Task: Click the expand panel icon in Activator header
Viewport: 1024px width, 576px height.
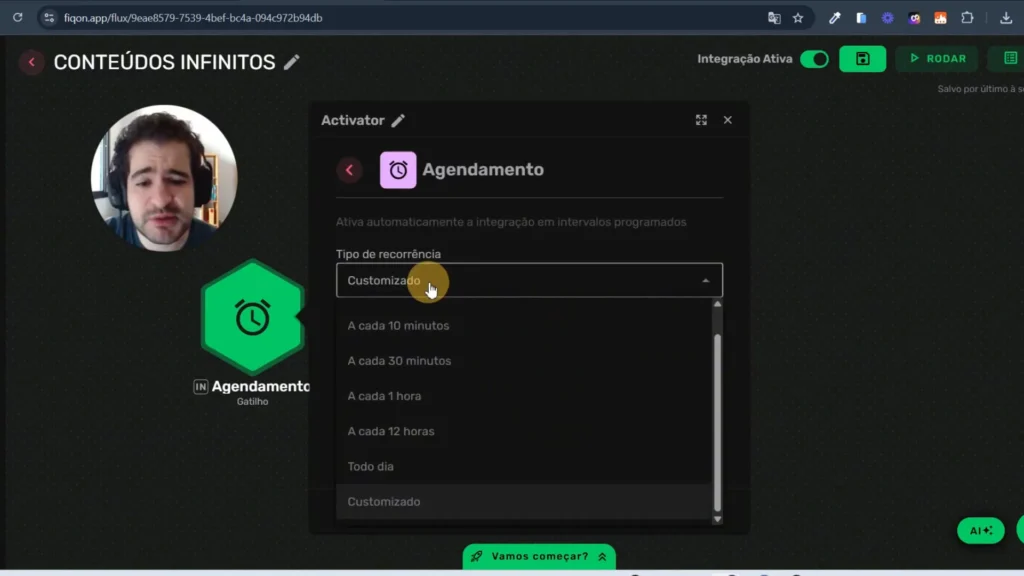Action: 701,119
